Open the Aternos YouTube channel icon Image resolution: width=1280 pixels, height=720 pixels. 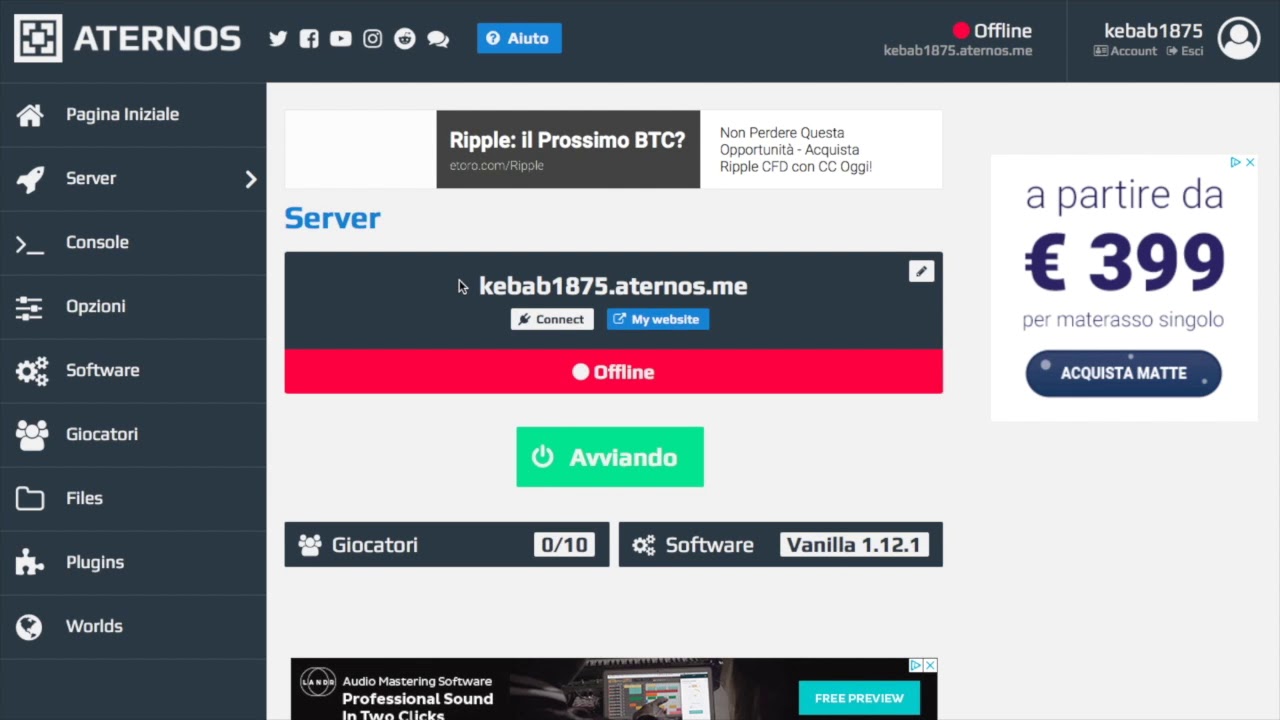[x=341, y=39]
